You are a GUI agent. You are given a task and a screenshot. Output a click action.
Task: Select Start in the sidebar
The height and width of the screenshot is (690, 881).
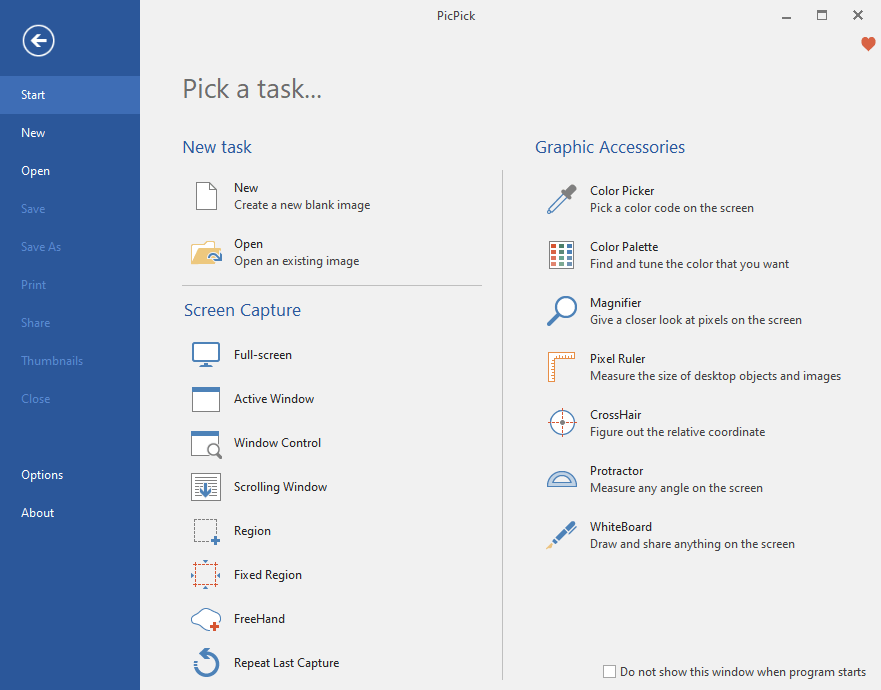[70, 95]
